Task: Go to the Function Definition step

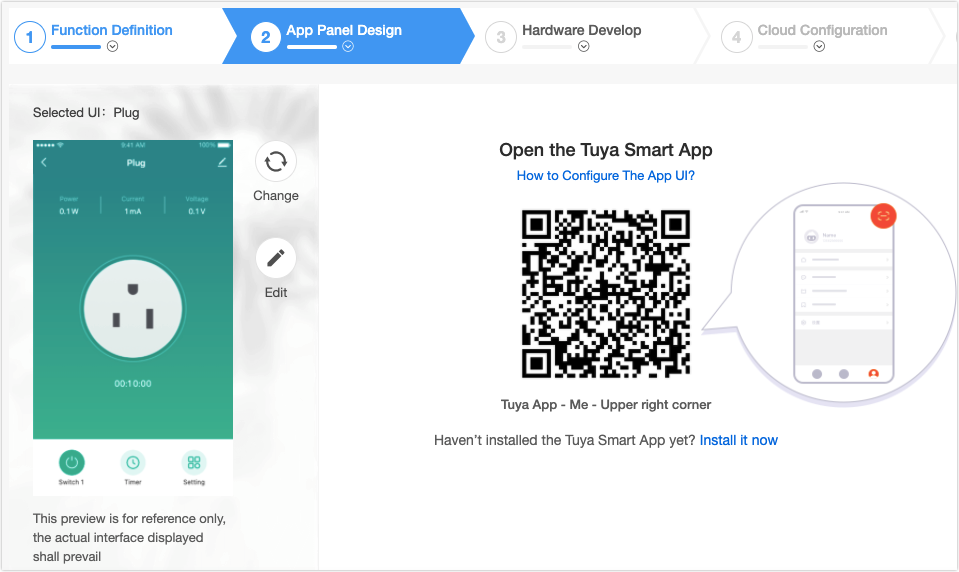Action: pyautogui.click(x=112, y=30)
